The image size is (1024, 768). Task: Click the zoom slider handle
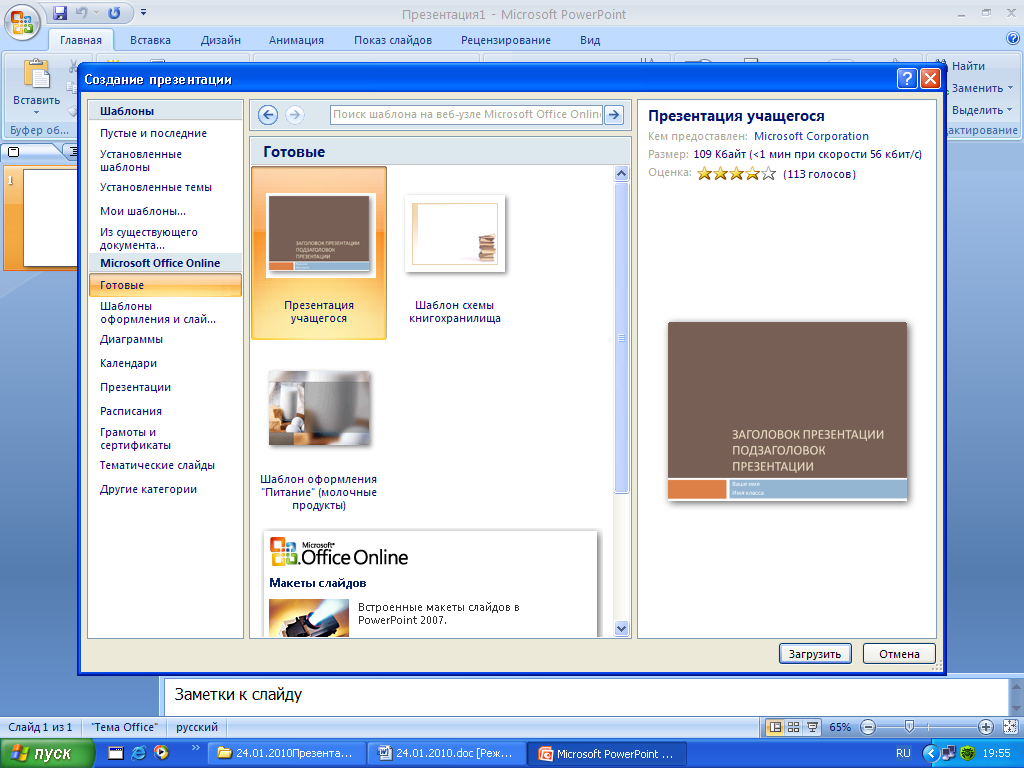click(x=909, y=727)
